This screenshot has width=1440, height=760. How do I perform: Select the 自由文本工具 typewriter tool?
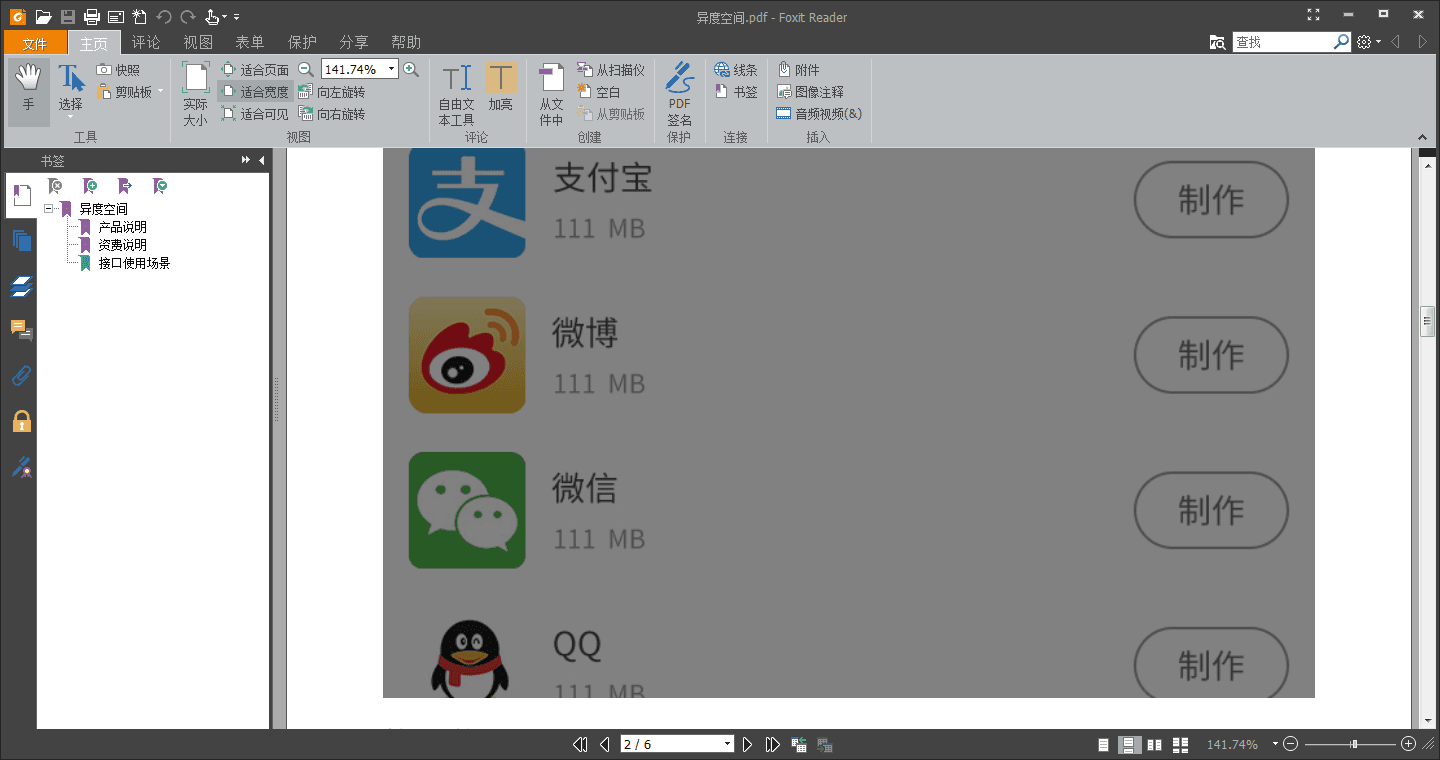pos(457,93)
